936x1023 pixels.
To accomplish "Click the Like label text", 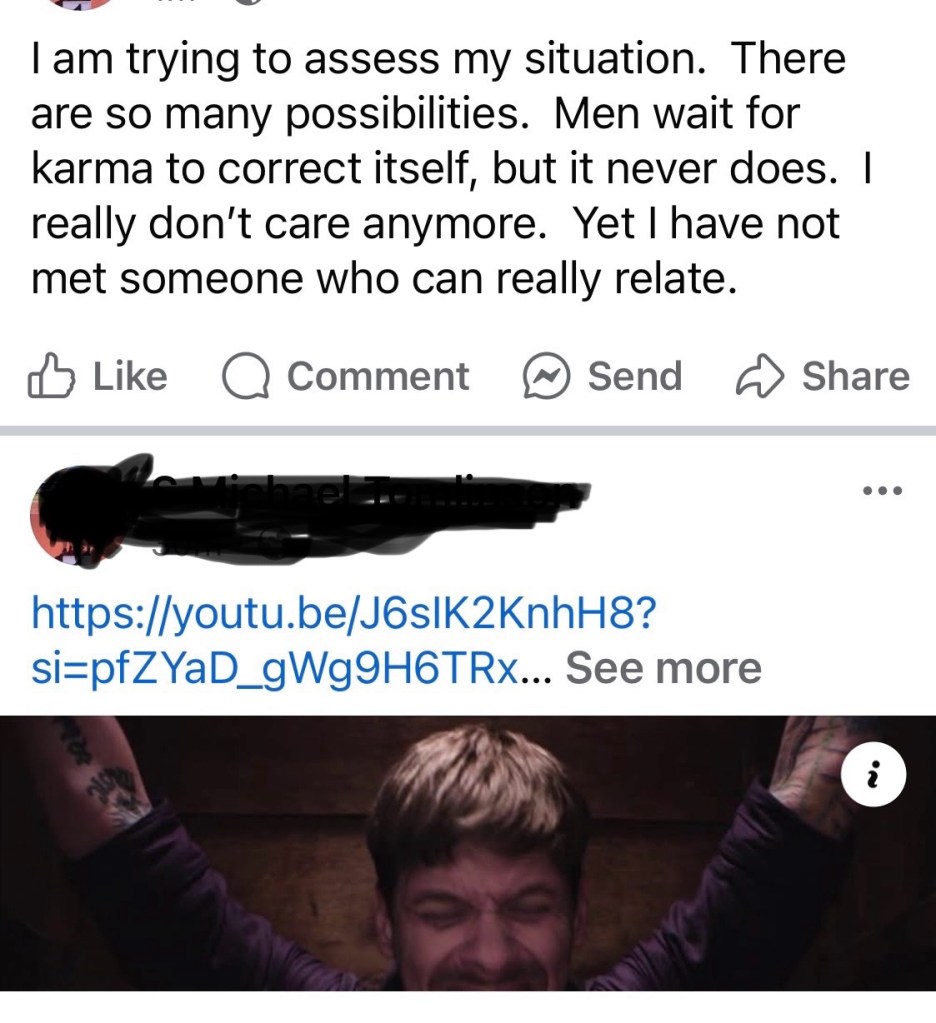I will [130, 376].
